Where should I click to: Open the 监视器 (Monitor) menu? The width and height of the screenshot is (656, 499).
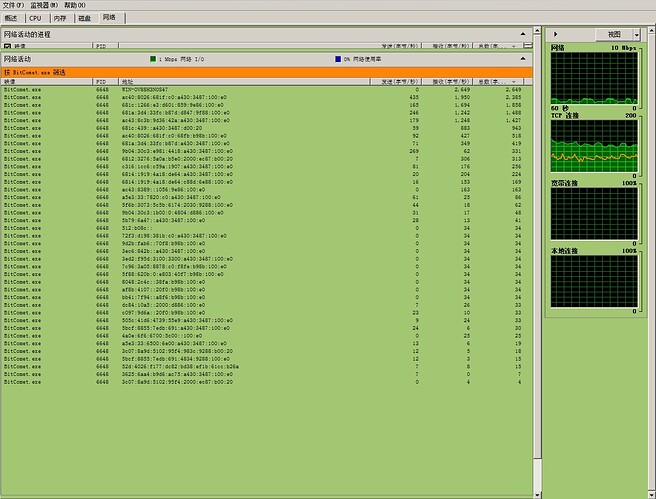coord(45,5)
